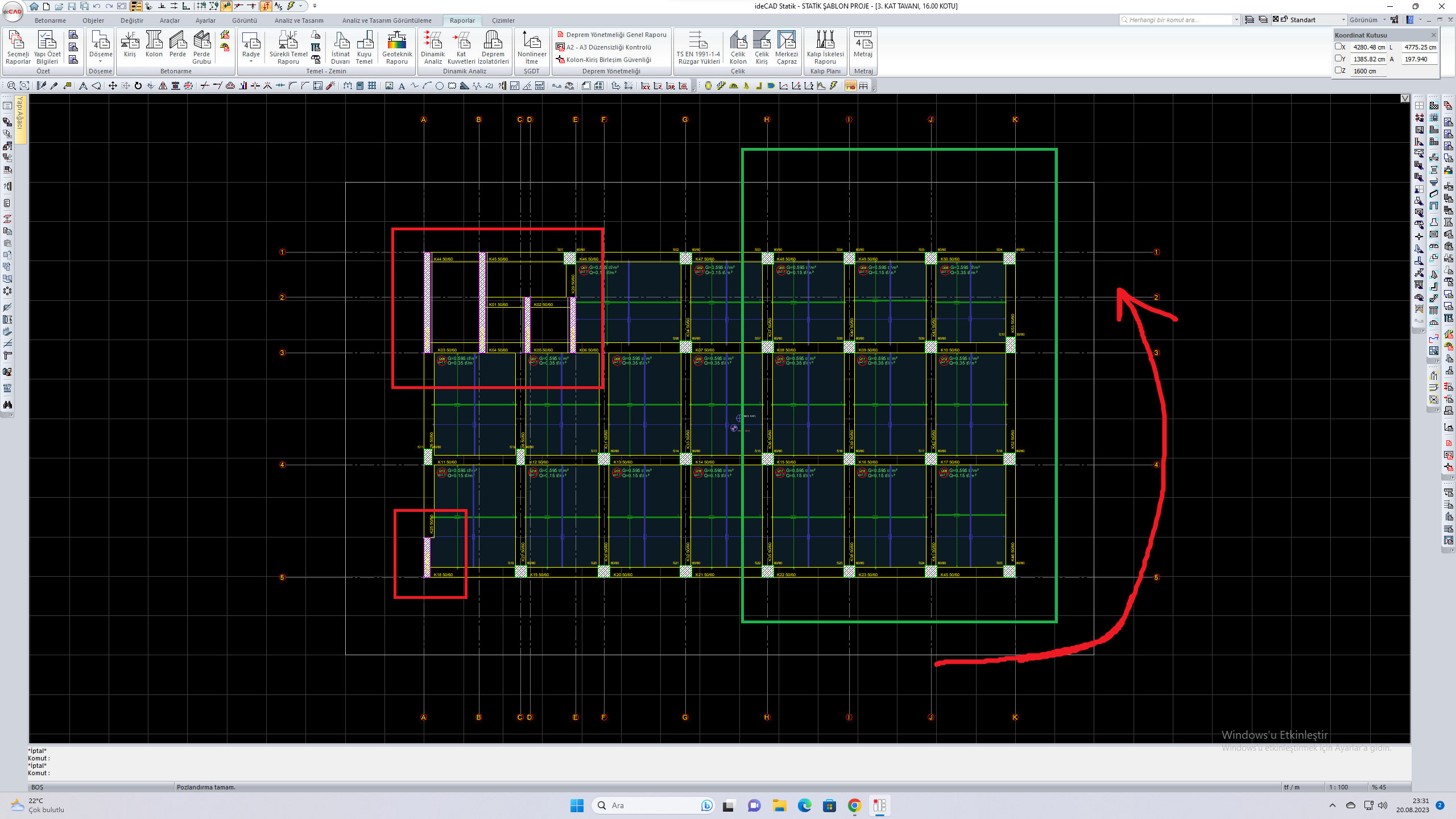Open A2 - A3 Düzensizliği Kontrolü

[603, 47]
